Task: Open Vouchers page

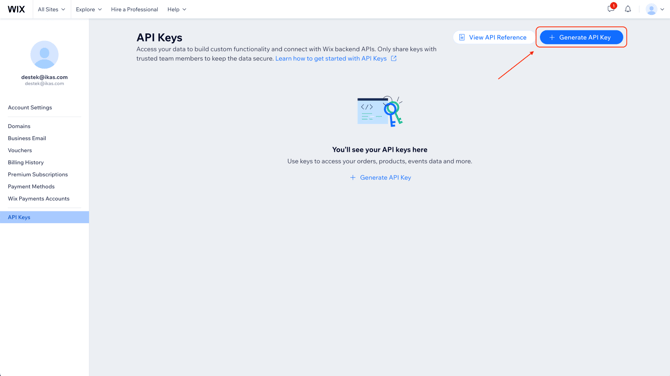Action: pos(20,150)
